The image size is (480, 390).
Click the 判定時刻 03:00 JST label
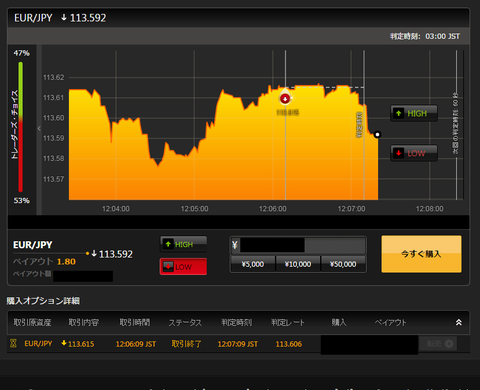[425, 36]
